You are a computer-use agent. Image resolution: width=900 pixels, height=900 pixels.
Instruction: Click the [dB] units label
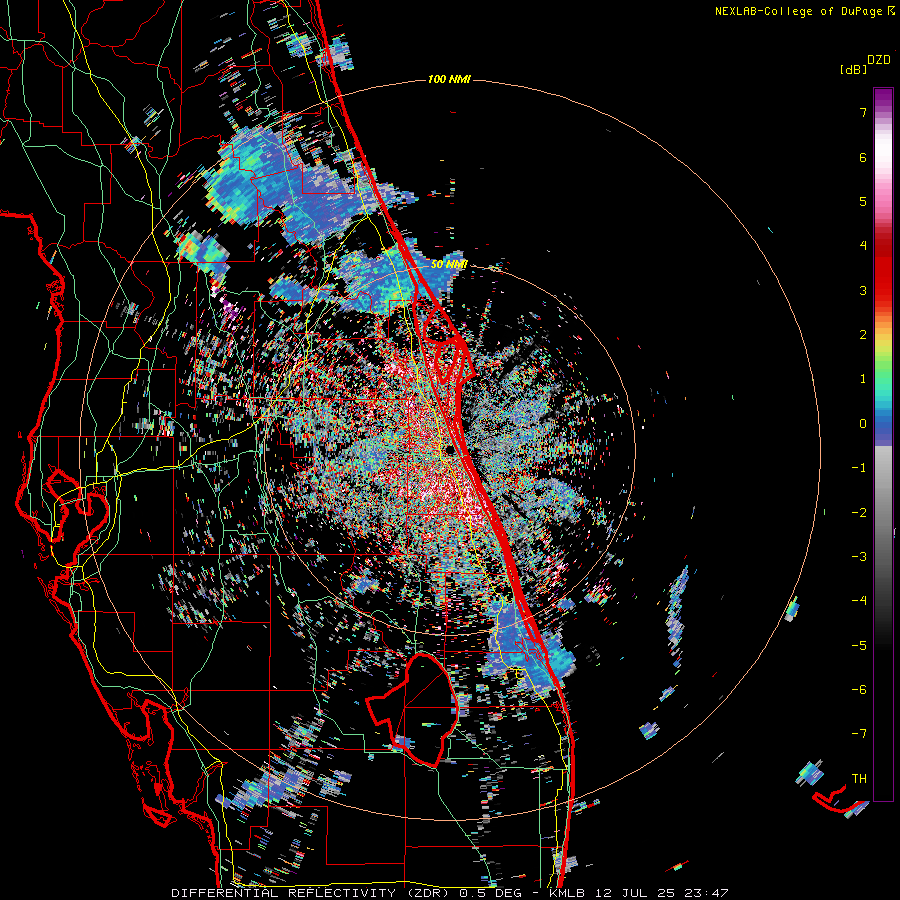point(852,70)
